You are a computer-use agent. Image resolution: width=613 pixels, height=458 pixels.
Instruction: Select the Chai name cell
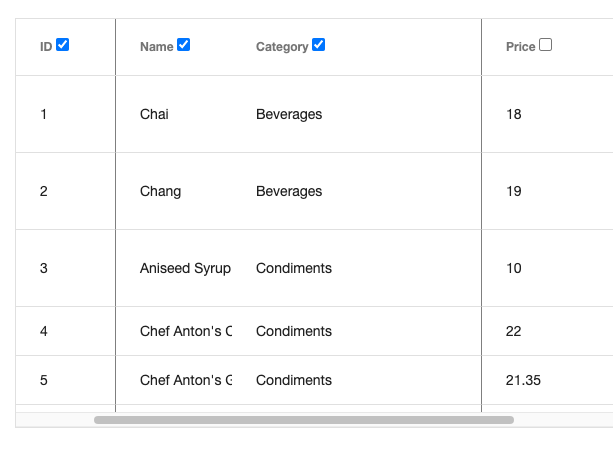[155, 114]
